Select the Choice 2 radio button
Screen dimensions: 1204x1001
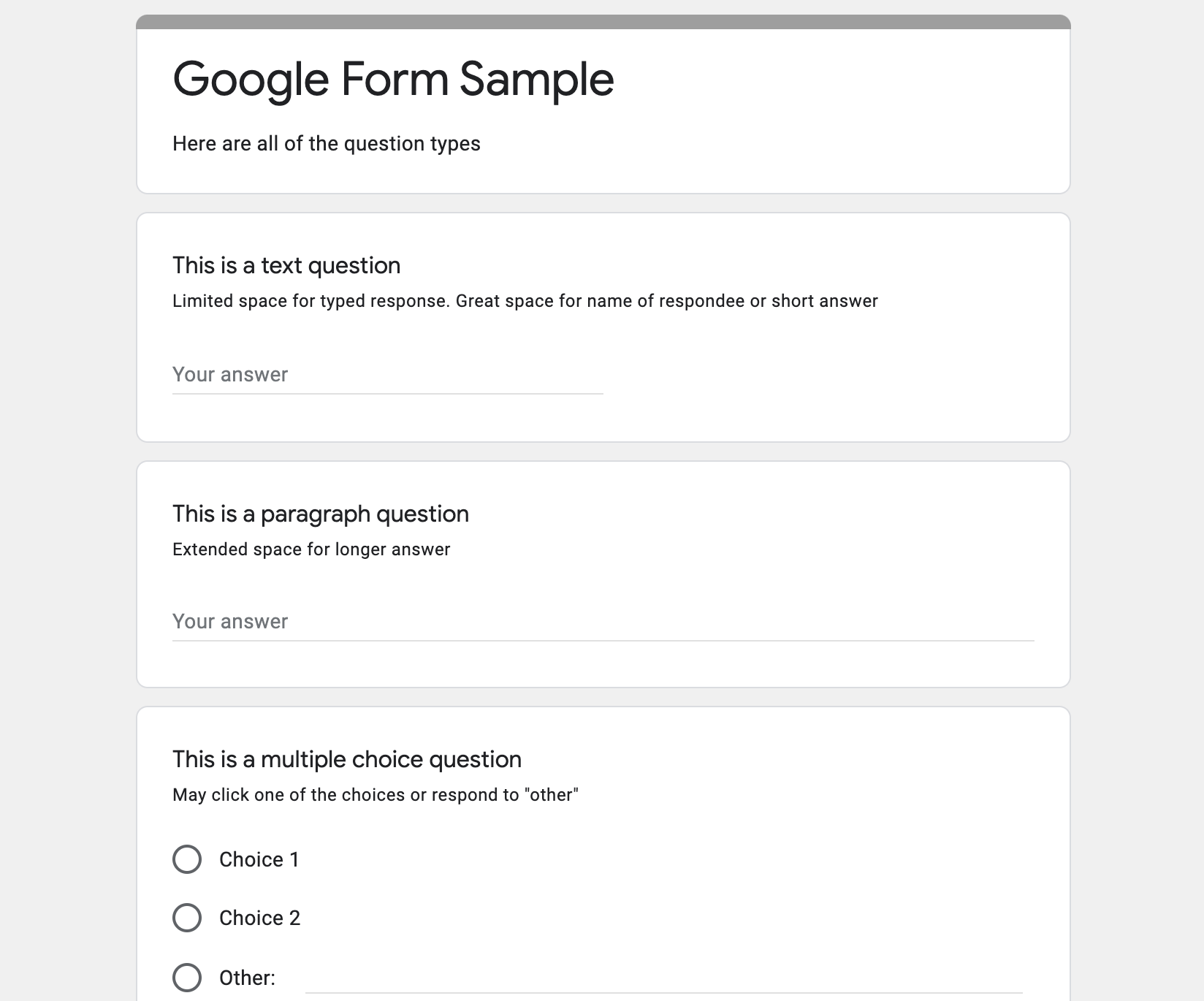[187, 918]
